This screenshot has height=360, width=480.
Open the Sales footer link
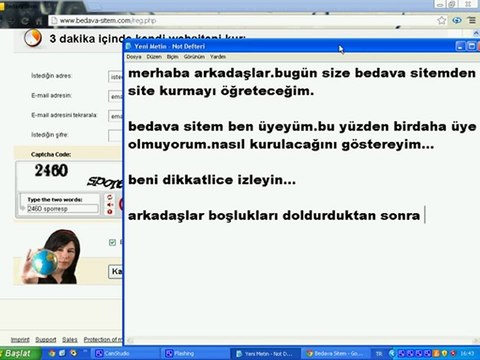coord(70,340)
